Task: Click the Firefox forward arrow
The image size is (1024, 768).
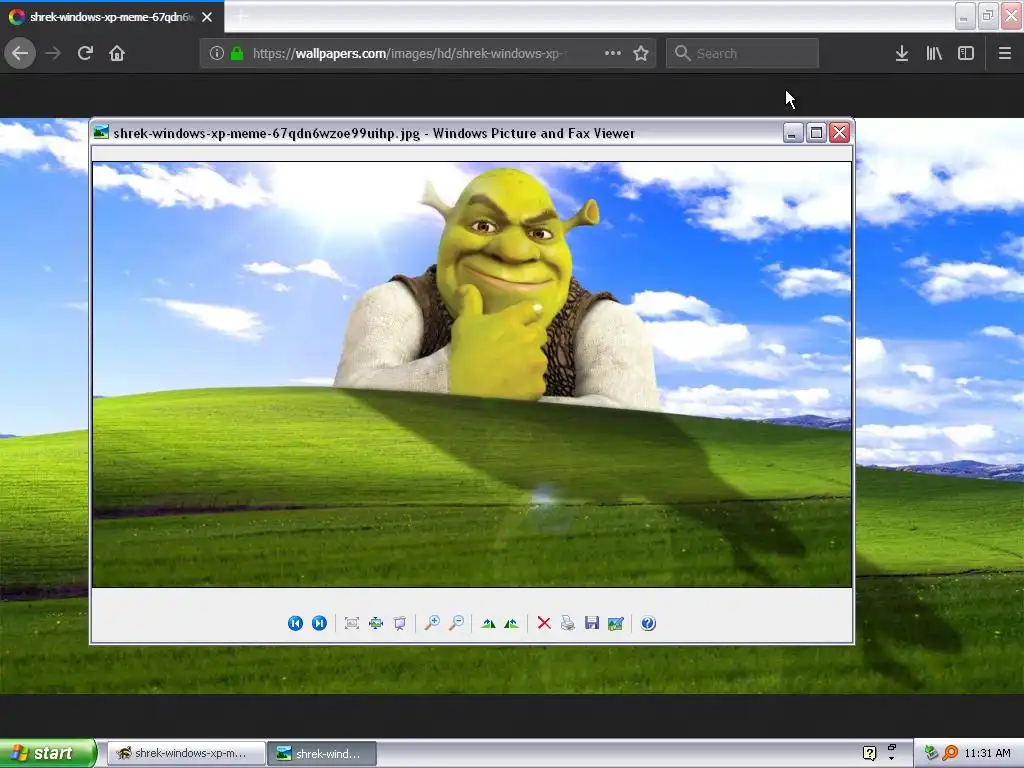Action: pos(53,53)
